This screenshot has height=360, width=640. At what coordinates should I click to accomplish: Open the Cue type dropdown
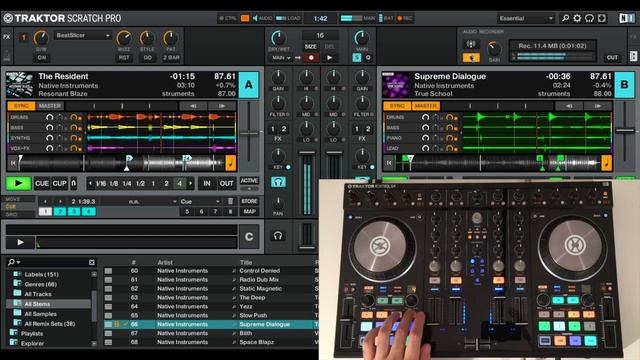(x=200, y=201)
